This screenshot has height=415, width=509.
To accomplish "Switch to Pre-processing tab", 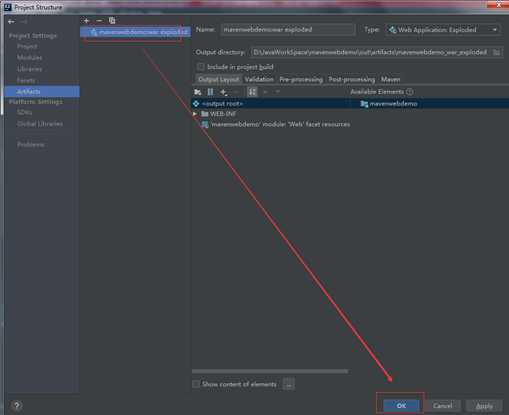I will [301, 79].
